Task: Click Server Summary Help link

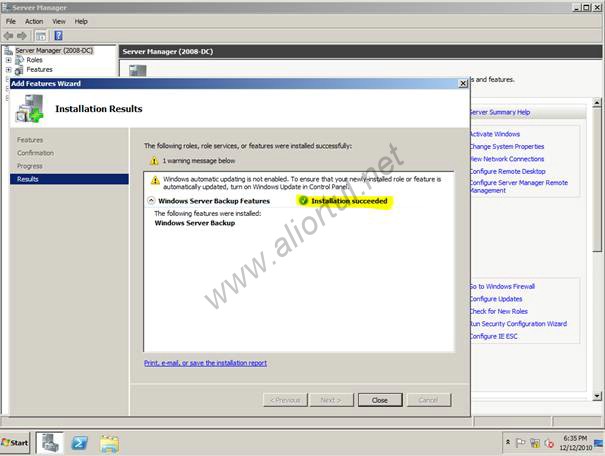Action: point(500,112)
